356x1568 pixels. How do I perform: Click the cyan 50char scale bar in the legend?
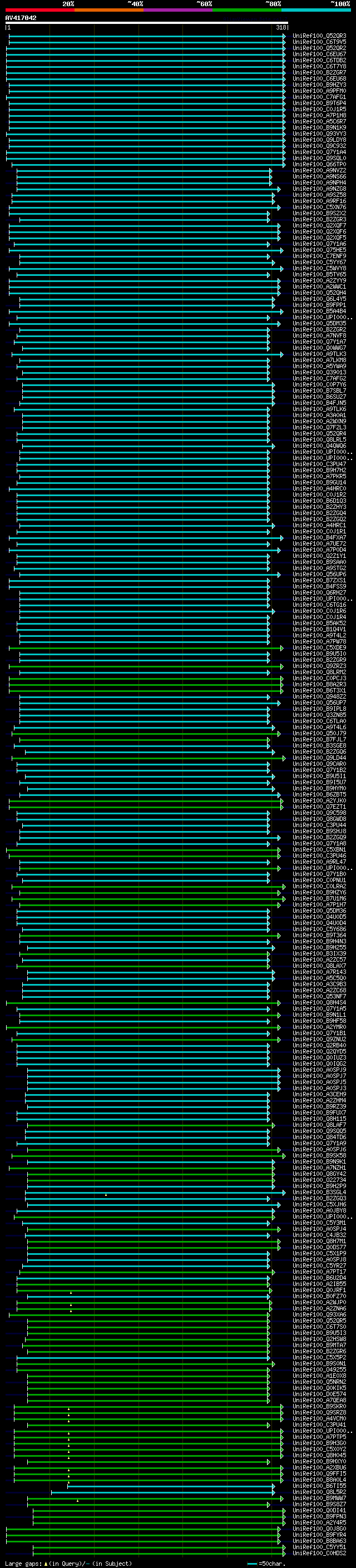click(252, 1564)
